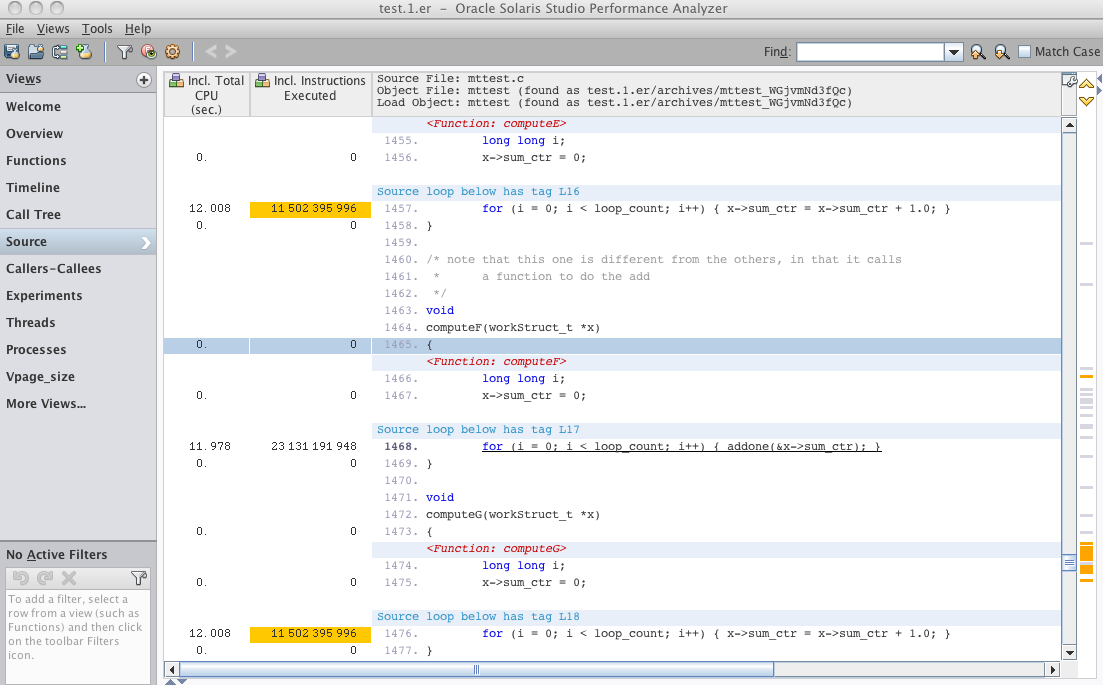Open the Find history dropdown arrow
Image resolution: width=1103 pixels, height=685 pixels.
953,52
